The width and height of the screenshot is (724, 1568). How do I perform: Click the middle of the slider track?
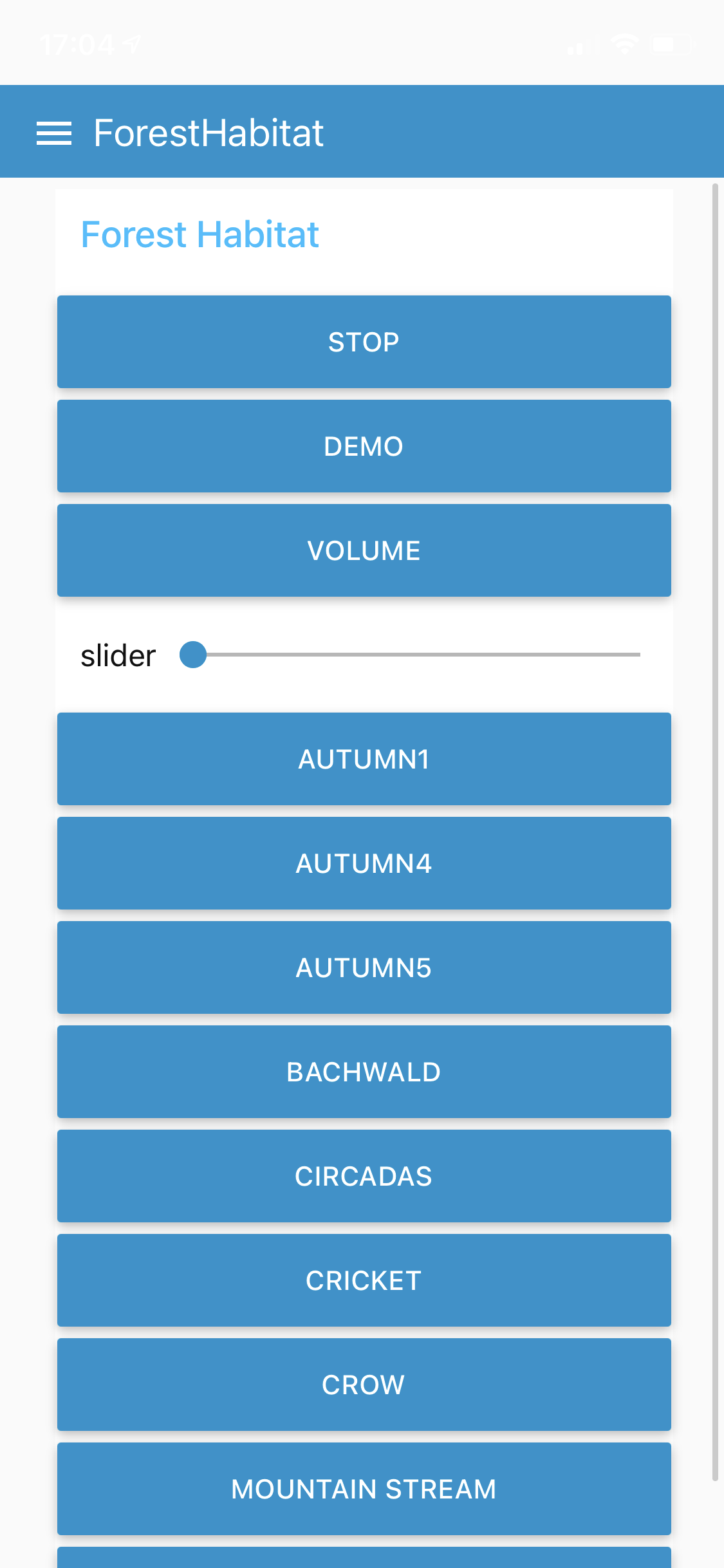[416, 655]
